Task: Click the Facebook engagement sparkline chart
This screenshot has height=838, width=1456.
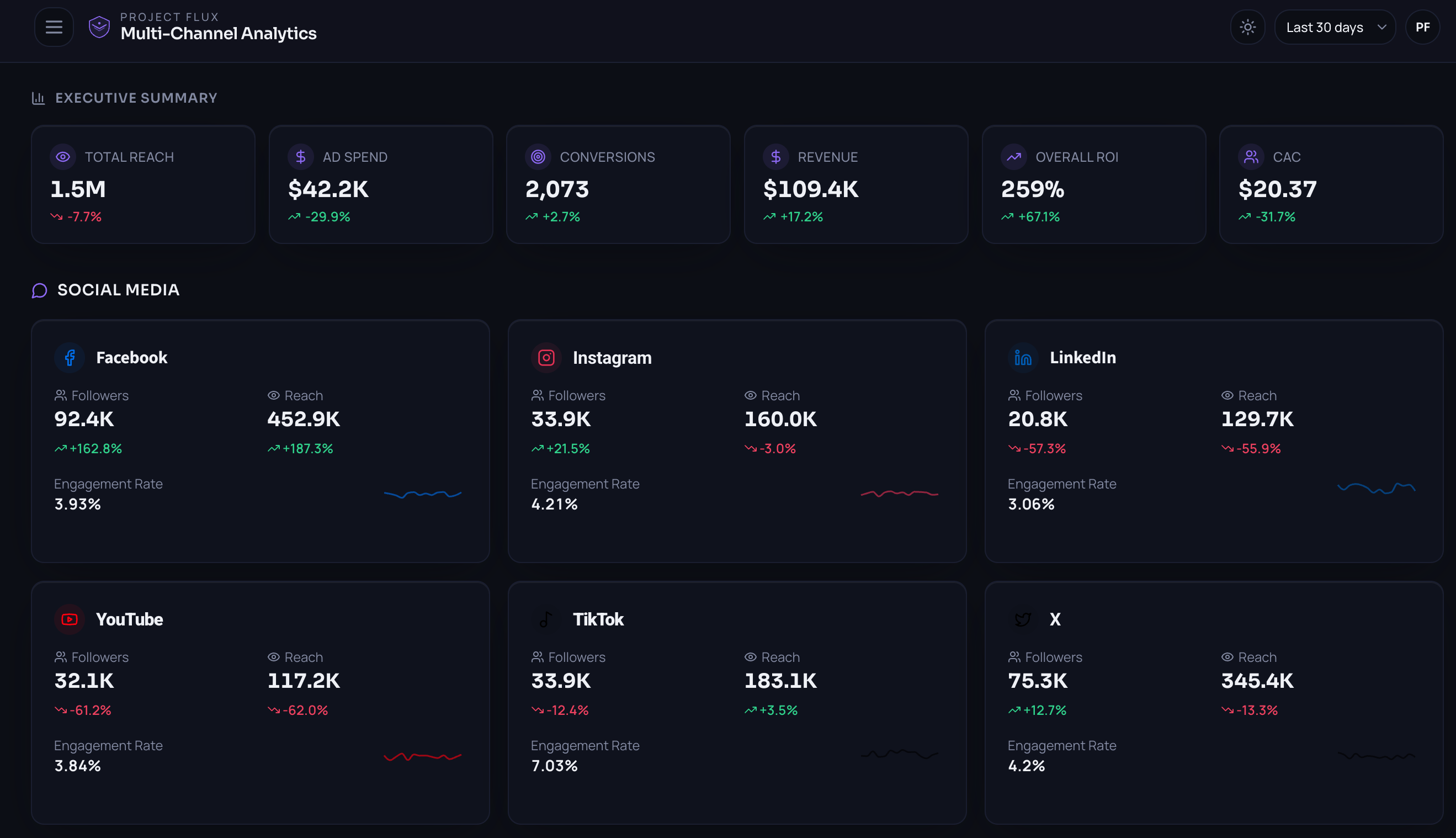Action: click(x=423, y=494)
